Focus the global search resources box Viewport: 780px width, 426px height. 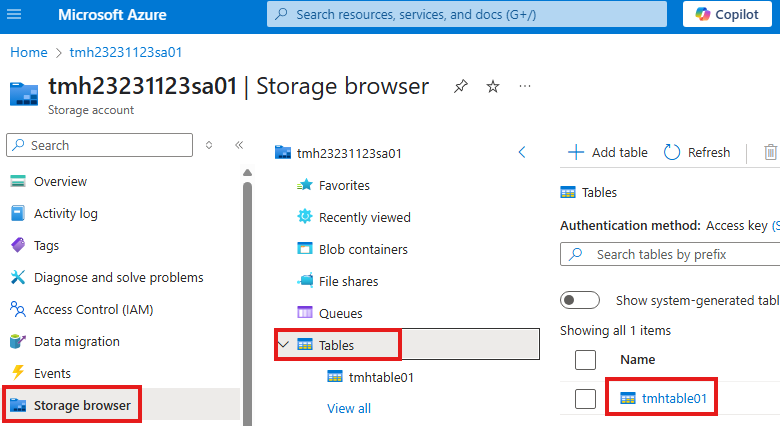467,14
